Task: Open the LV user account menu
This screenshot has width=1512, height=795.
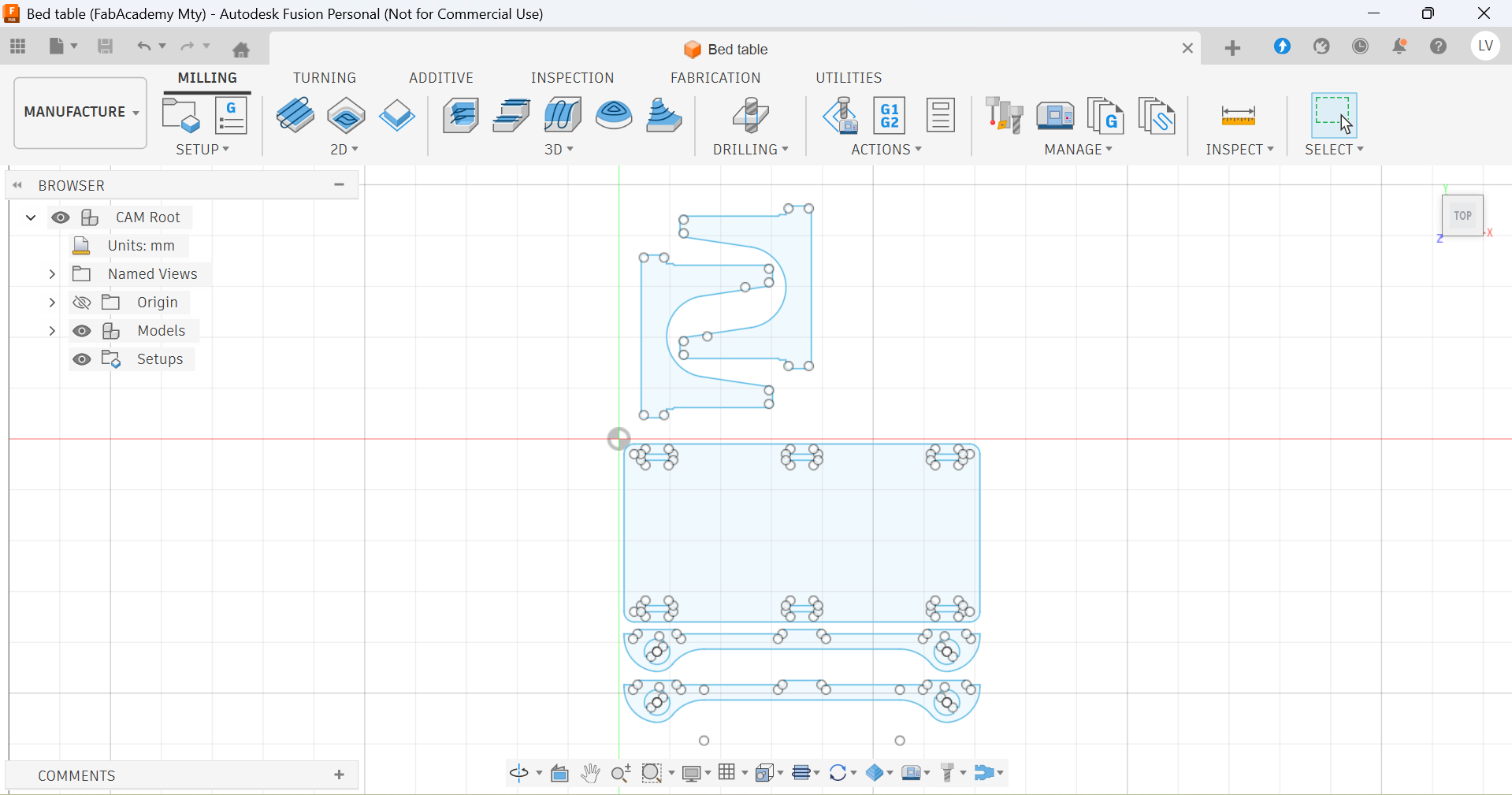Action: tap(1486, 46)
